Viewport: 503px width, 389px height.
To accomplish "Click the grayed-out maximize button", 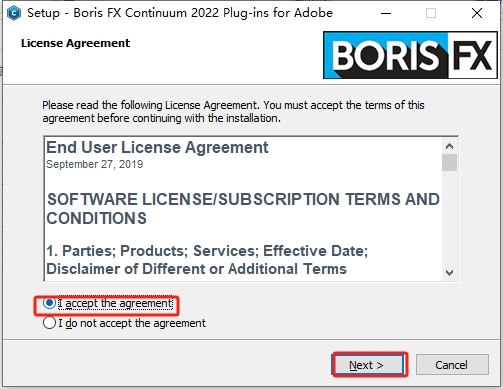I will coord(431,13).
